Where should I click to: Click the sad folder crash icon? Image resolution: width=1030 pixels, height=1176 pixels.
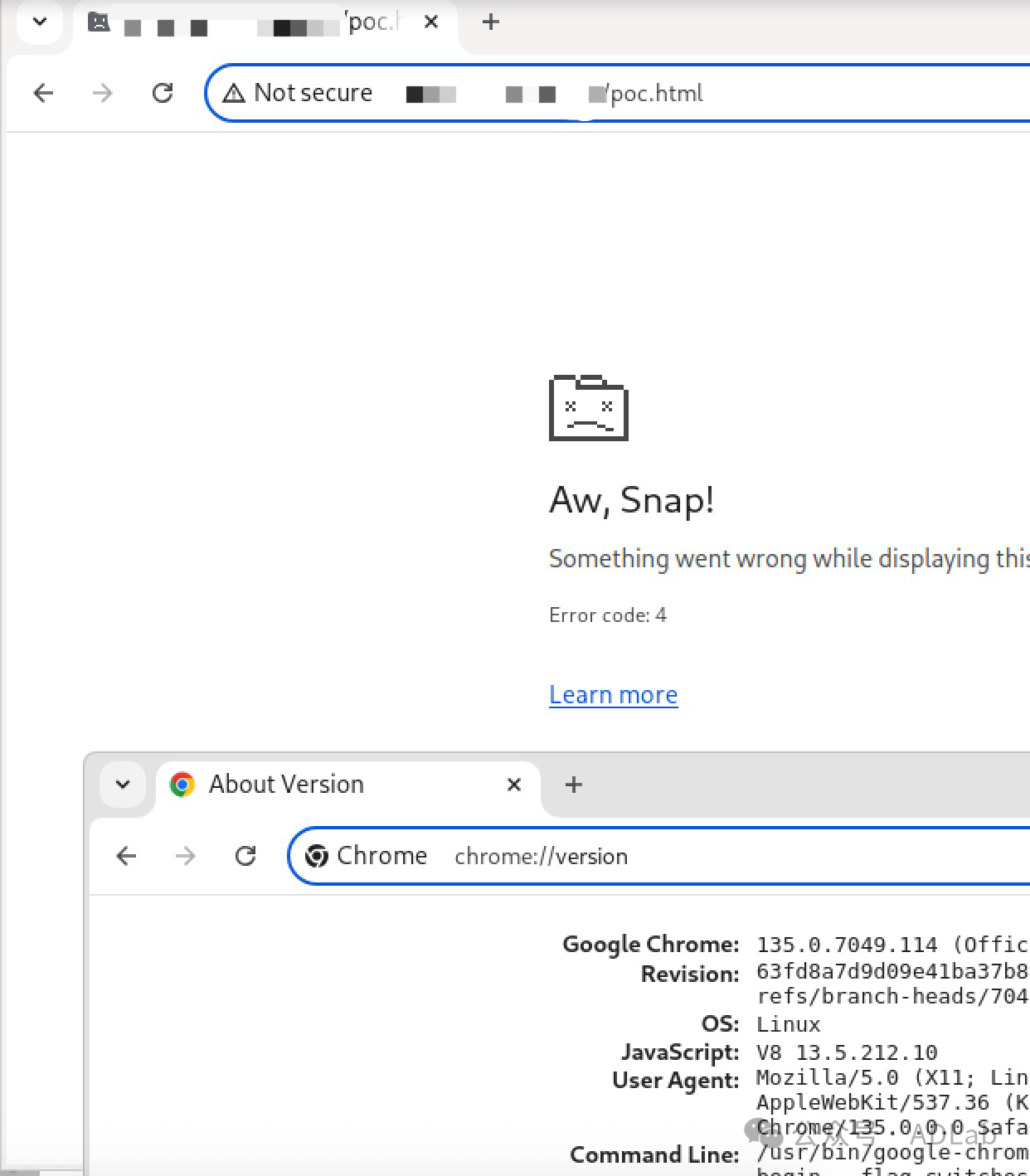(588, 408)
